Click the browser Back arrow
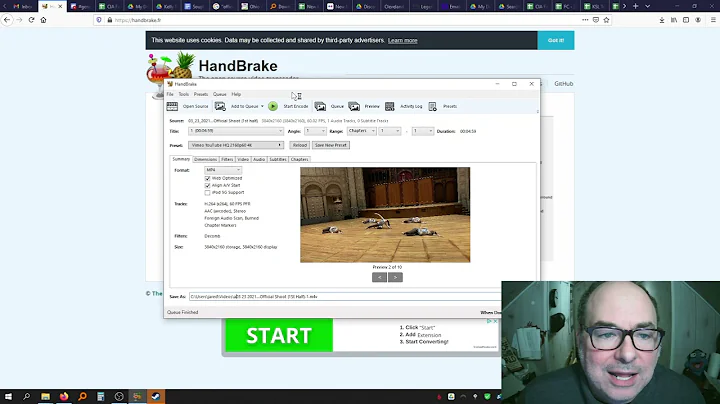The height and width of the screenshot is (404, 720). click(x=7, y=20)
